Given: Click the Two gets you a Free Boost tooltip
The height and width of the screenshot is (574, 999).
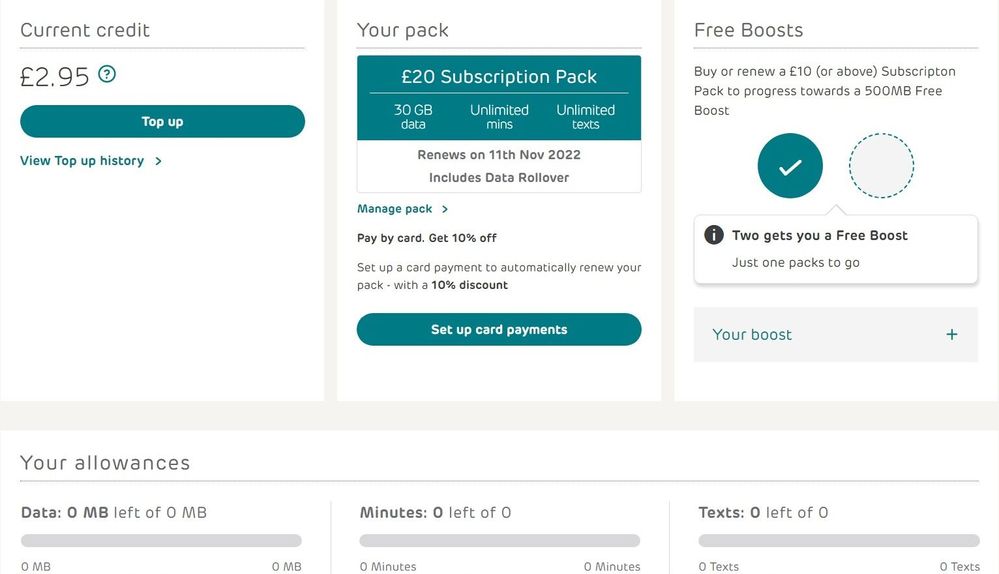Looking at the screenshot, I should click(x=835, y=249).
